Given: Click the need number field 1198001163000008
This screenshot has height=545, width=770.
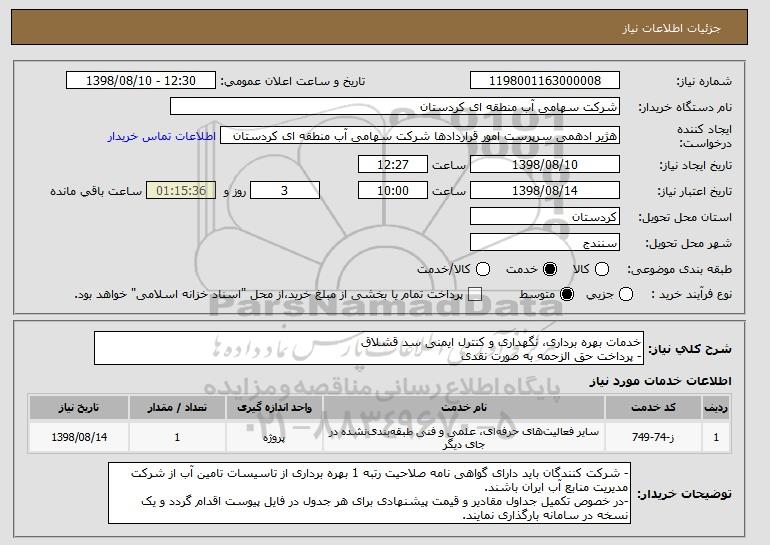Looking at the screenshot, I should click(545, 81).
